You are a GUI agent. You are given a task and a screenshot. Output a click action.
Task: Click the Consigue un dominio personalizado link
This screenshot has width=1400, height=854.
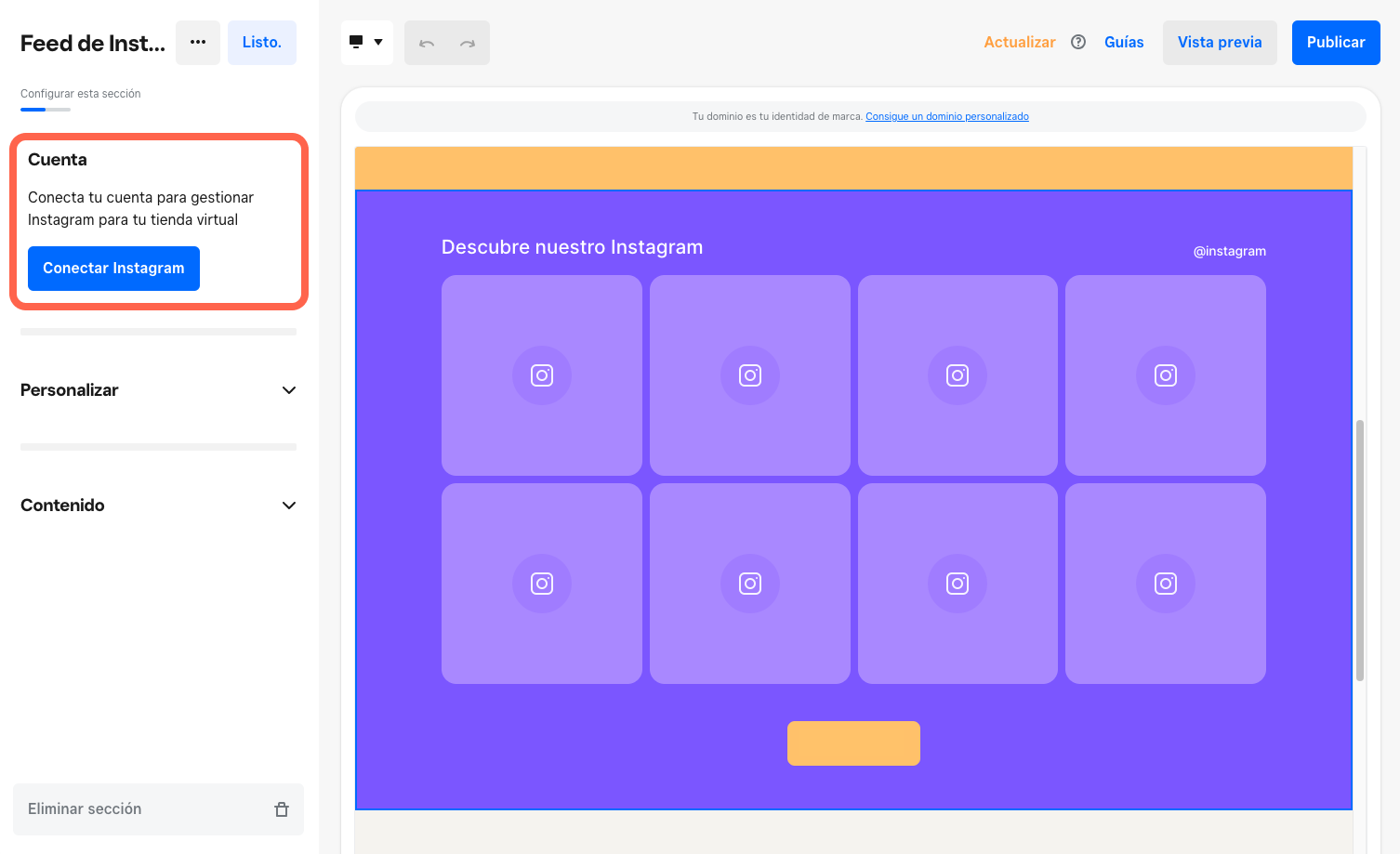click(947, 116)
